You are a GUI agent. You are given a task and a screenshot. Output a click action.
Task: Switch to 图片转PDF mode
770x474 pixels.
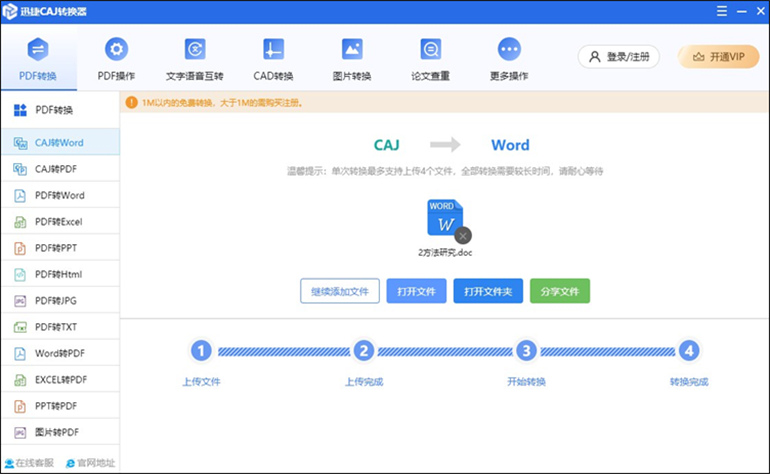click(60, 432)
